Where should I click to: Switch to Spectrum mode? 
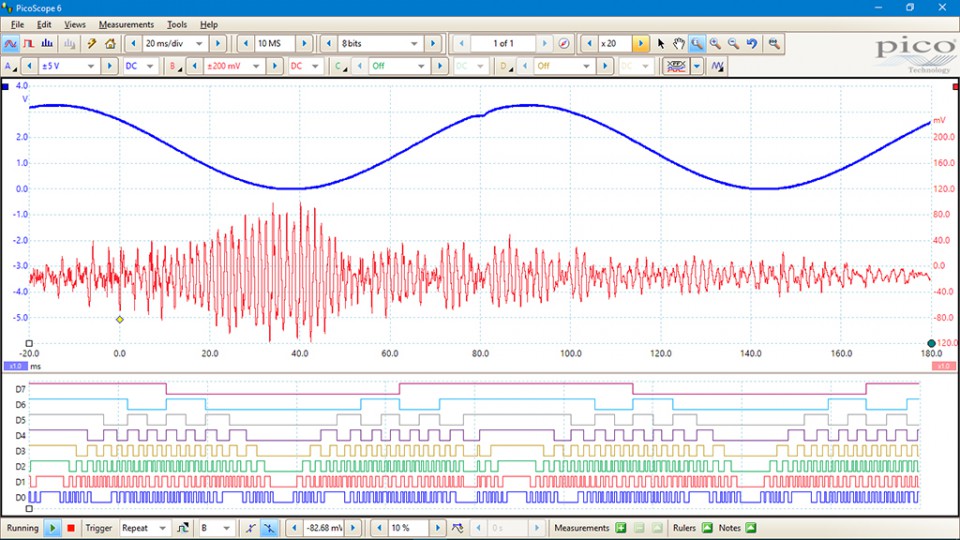48,44
